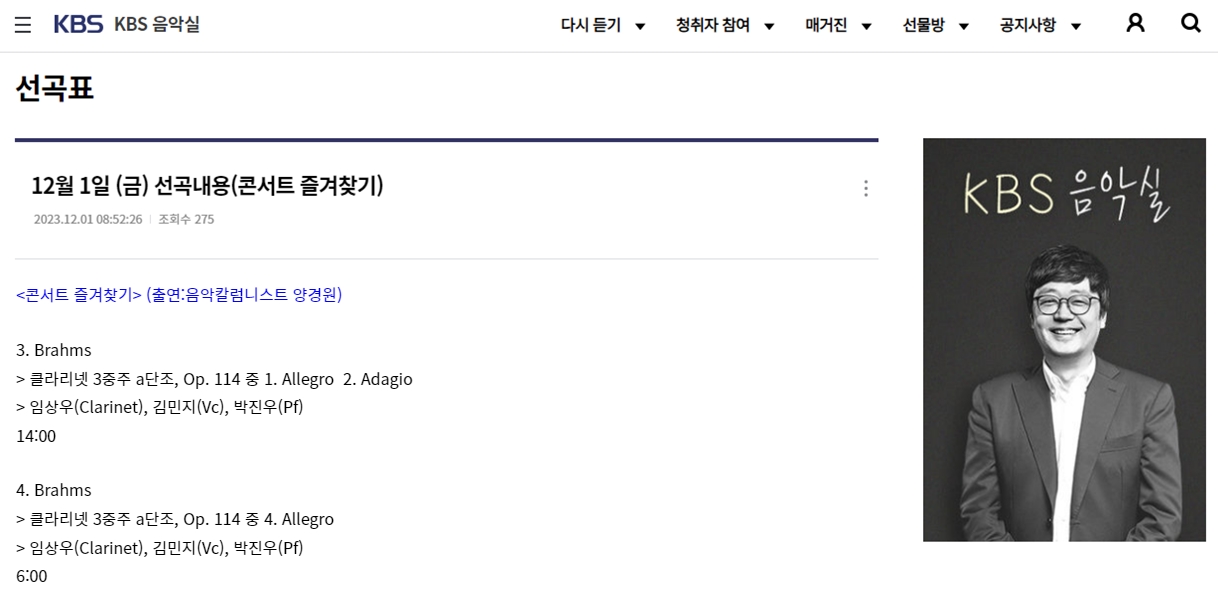The height and width of the screenshot is (608, 1218).
Task: Open the 다시 듣기 menu
Action: [x=591, y=25]
